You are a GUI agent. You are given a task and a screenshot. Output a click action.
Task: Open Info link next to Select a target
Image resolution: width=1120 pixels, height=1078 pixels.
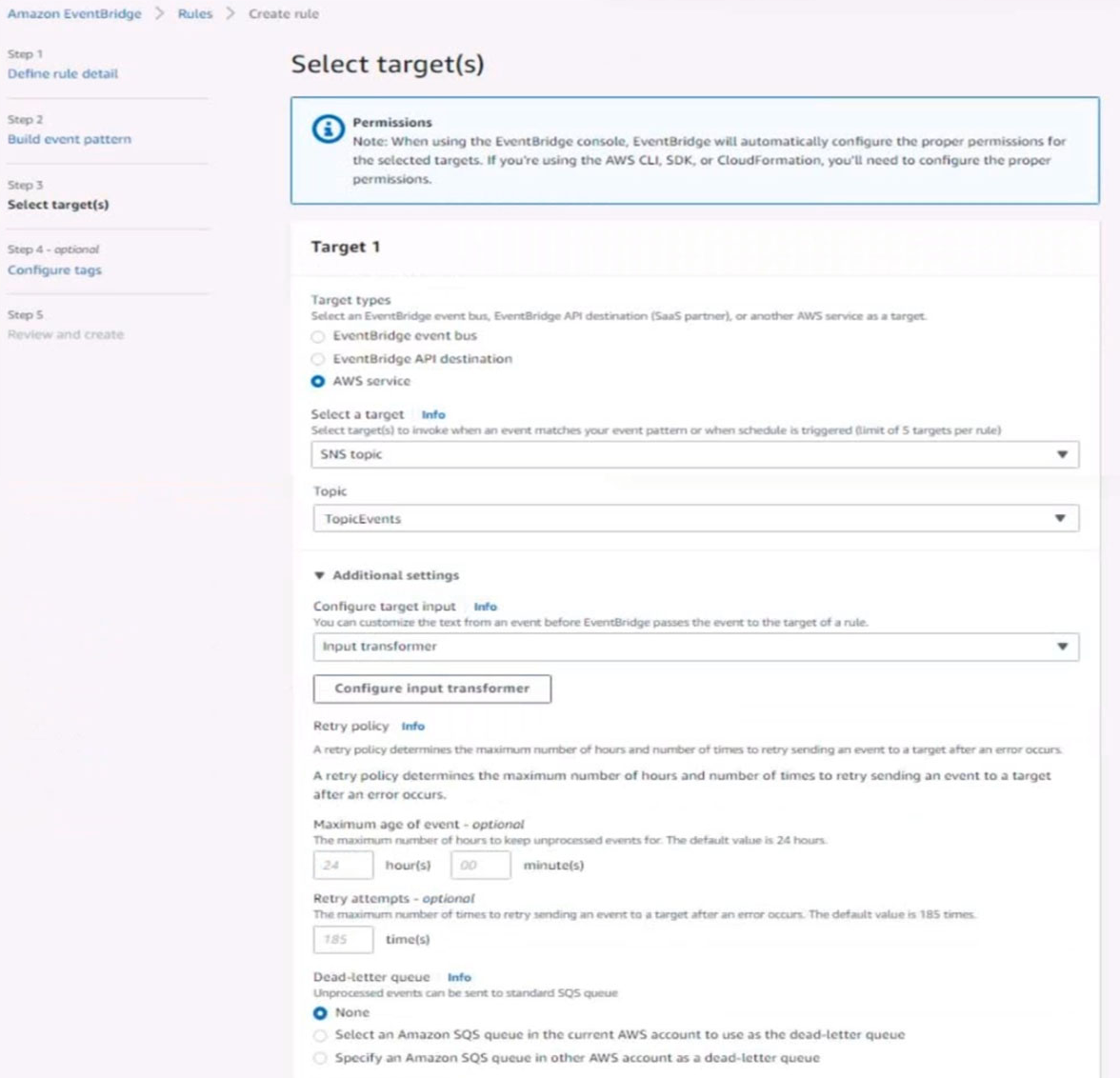(x=432, y=414)
